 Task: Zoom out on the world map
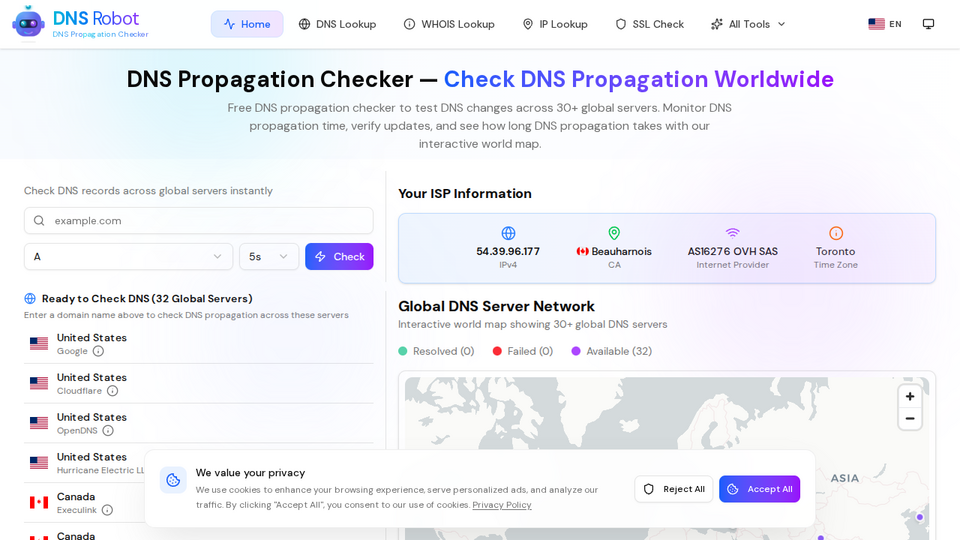pyautogui.click(x=910, y=419)
